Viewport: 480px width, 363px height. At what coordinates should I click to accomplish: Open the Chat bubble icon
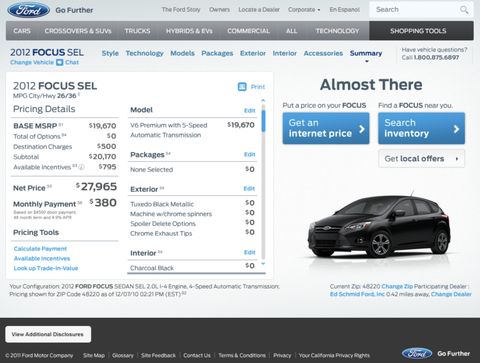click(60, 62)
